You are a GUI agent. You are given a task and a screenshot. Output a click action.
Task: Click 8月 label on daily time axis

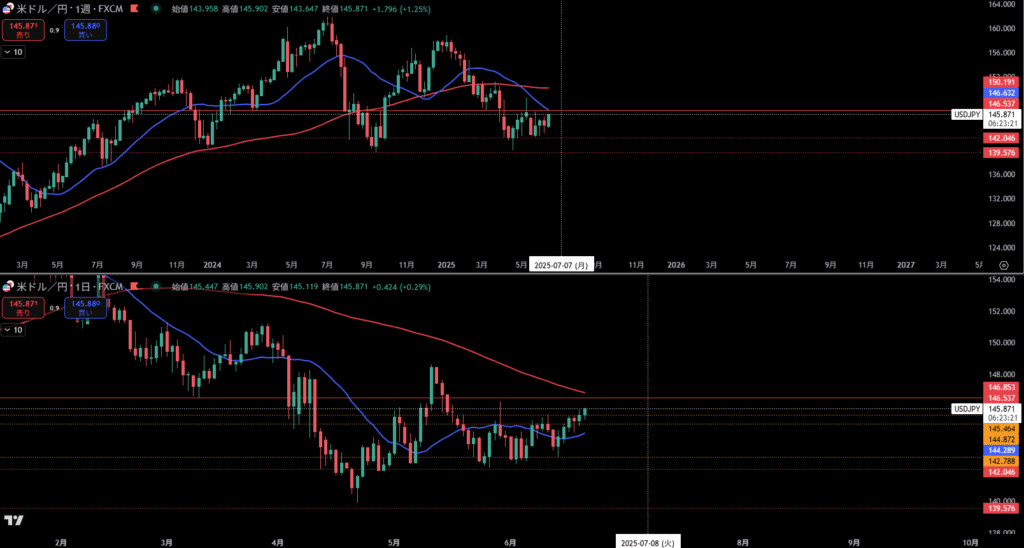(x=742, y=542)
